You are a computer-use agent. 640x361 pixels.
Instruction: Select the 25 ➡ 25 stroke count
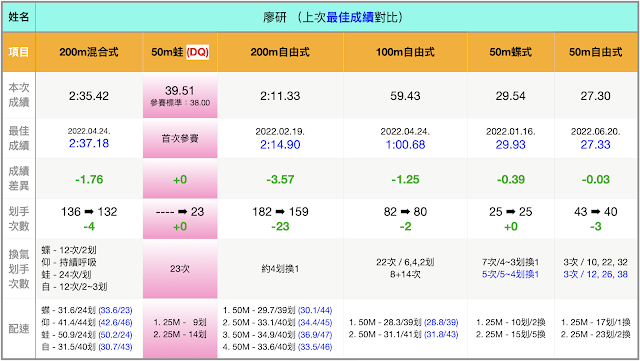point(511,212)
